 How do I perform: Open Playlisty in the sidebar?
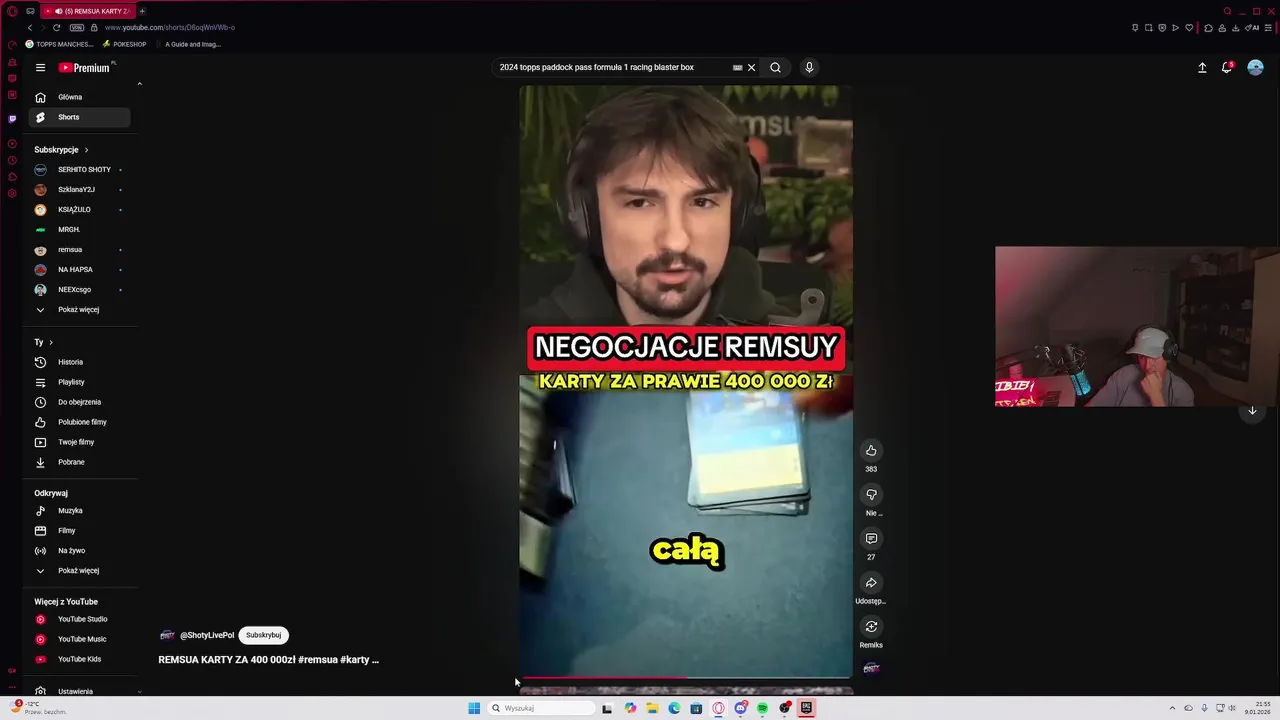(x=80, y=382)
